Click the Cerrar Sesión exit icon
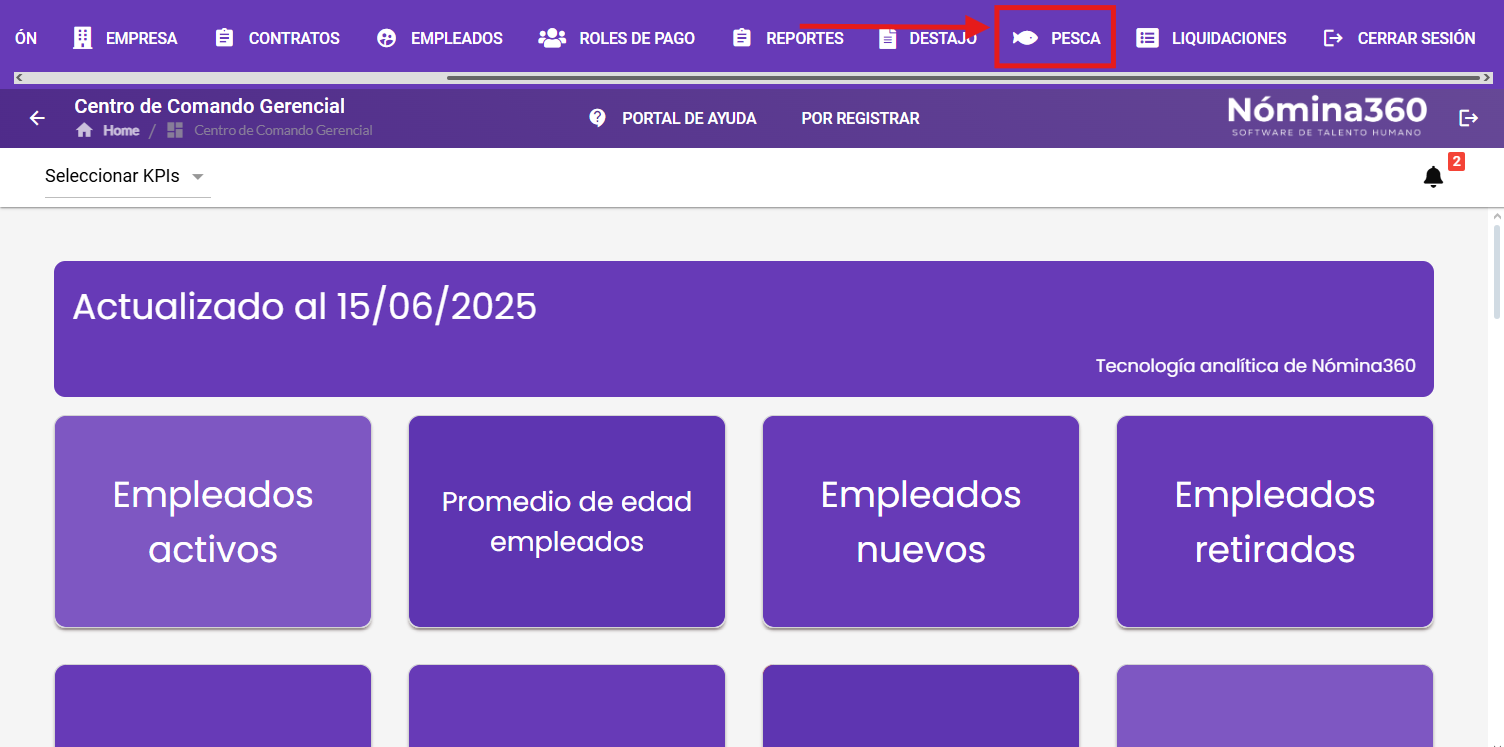This screenshot has width=1504, height=747. pos(1333,38)
